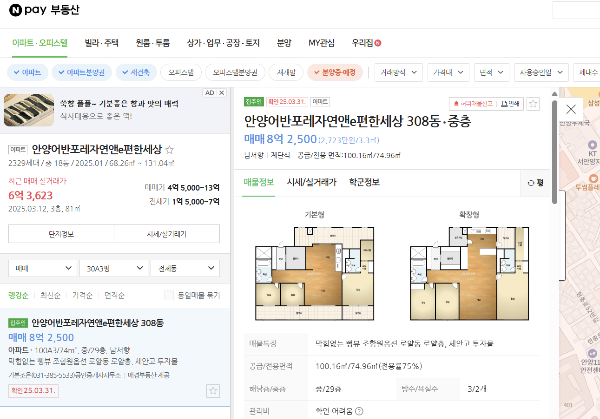Toggle the 분양중·예정 filter chip
This screenshot has height=419, width=600.
[x=335, y=72]
